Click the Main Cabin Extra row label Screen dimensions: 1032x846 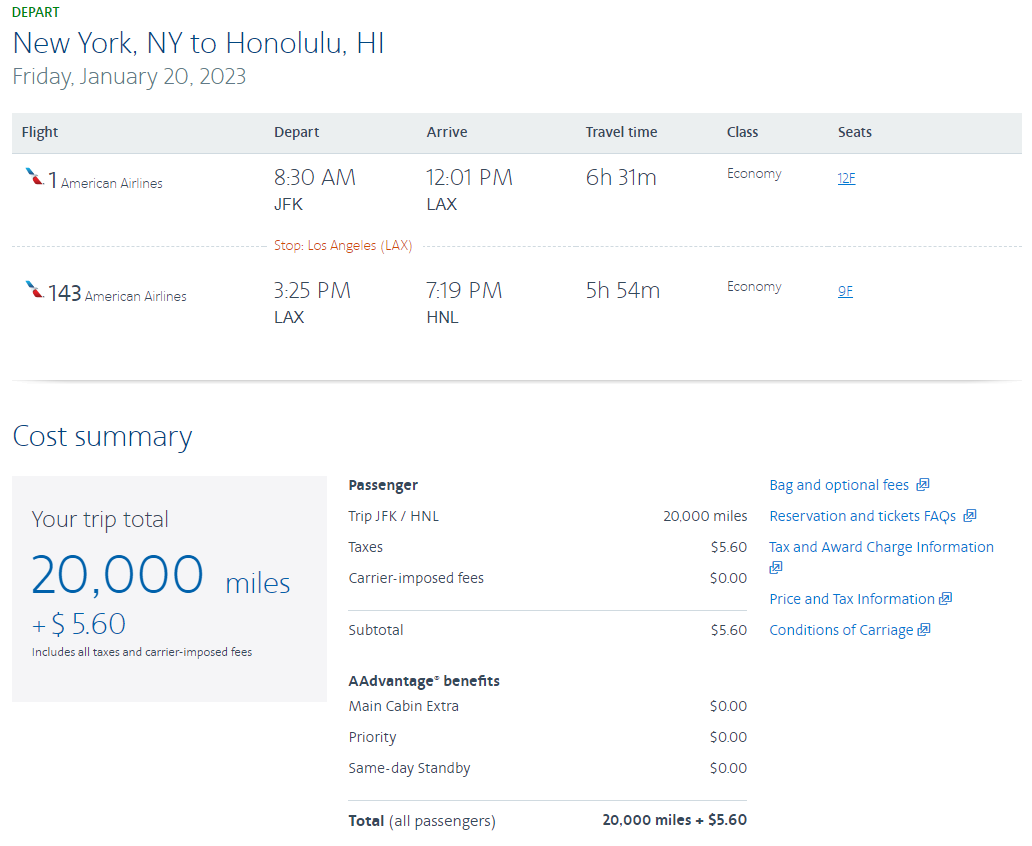(x=403, y=706)
